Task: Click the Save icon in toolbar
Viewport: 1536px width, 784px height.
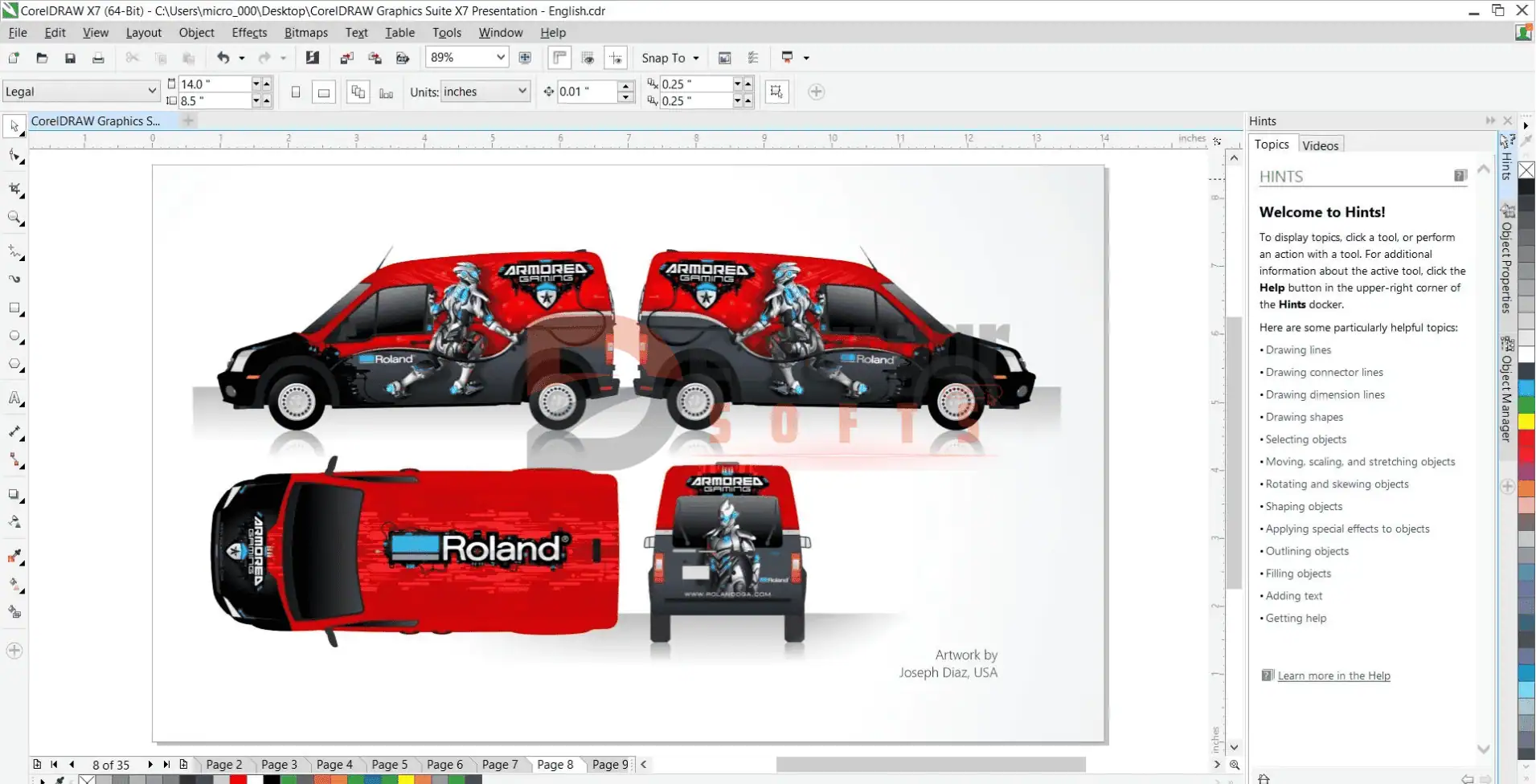Action: click(70, 58)
